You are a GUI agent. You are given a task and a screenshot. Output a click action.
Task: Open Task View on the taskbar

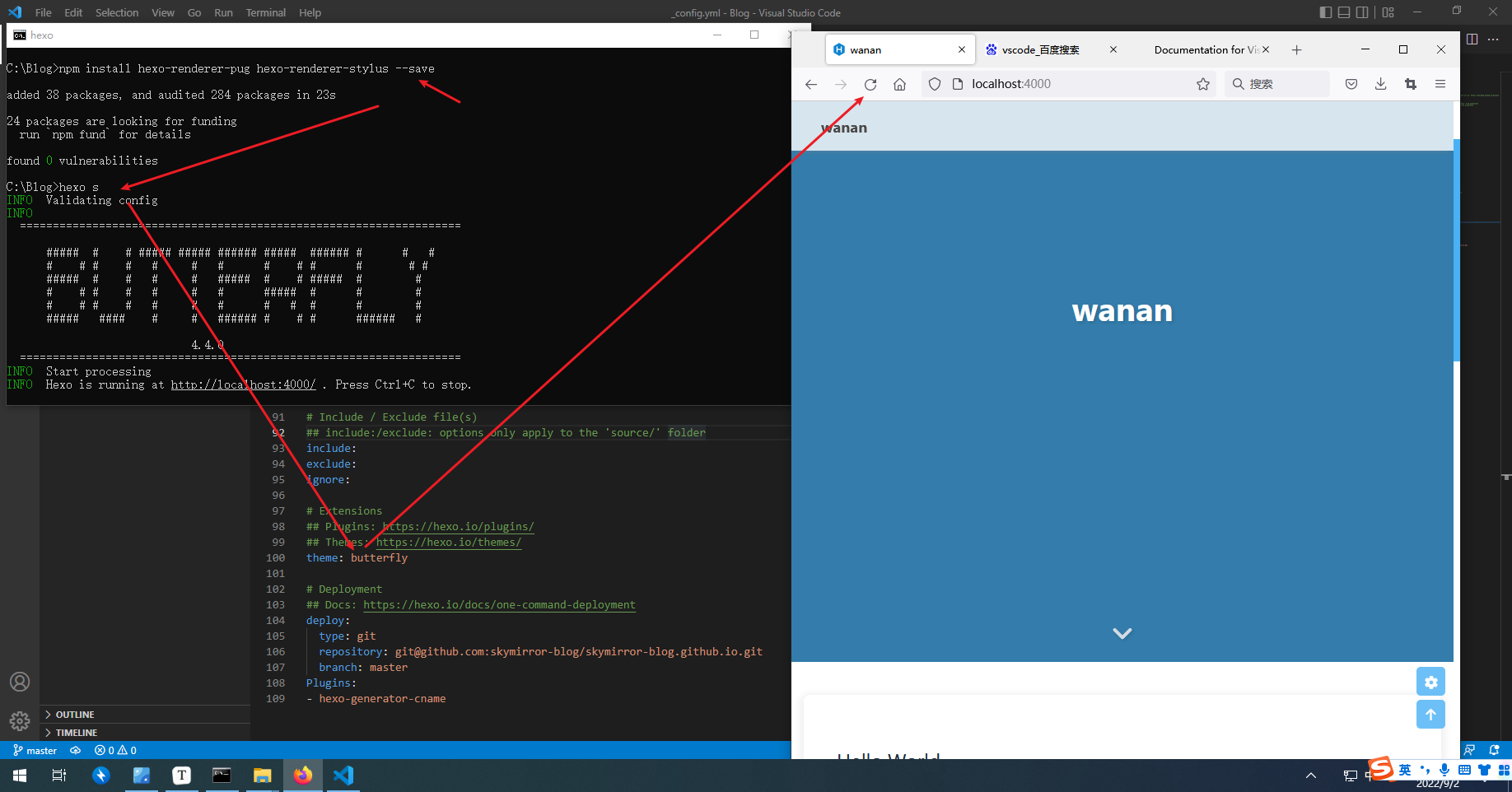click(x=59, y=775)
